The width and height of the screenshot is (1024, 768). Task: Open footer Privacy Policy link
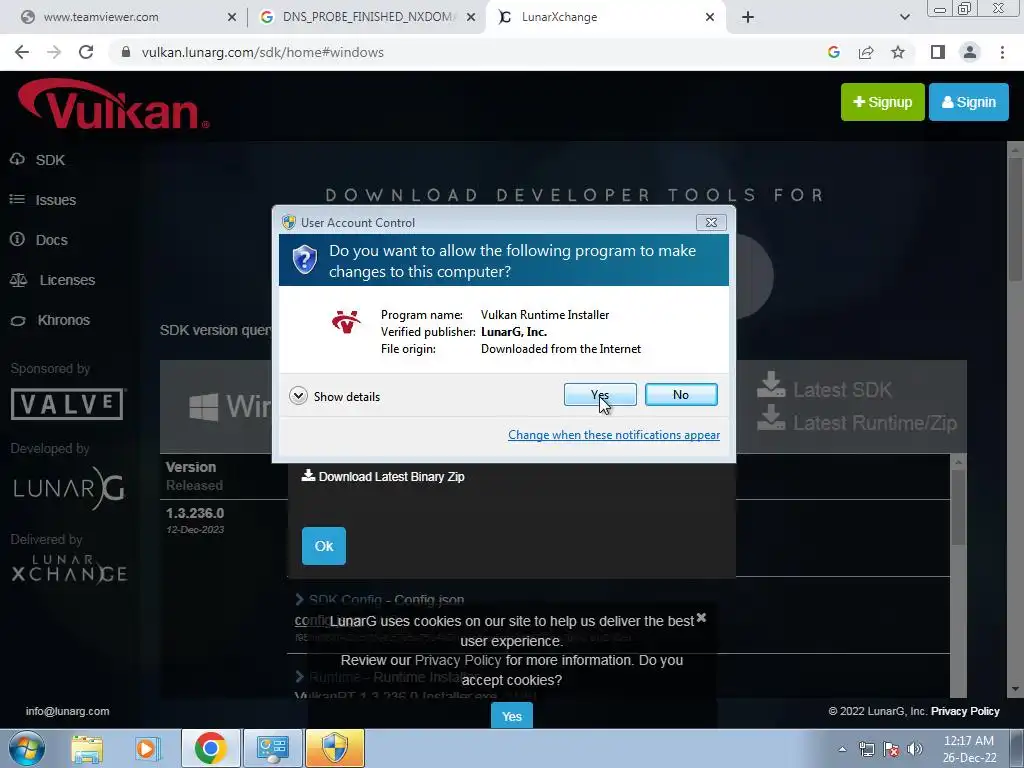point(965,711)
